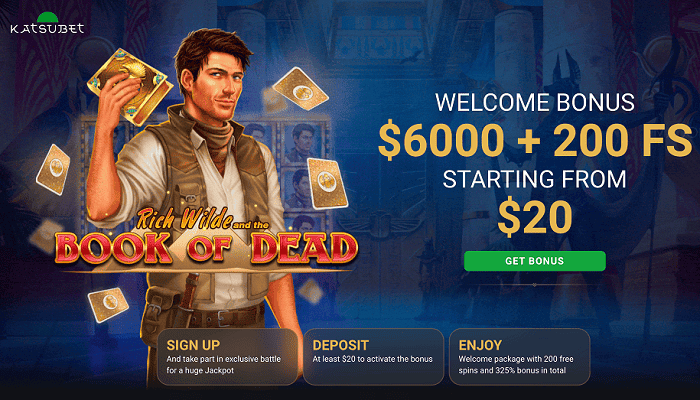Click the STARTING FROM text
Image resolution: width=700 pixels, height=400 pixels.
pyautogui.click(x=534, y=179)
